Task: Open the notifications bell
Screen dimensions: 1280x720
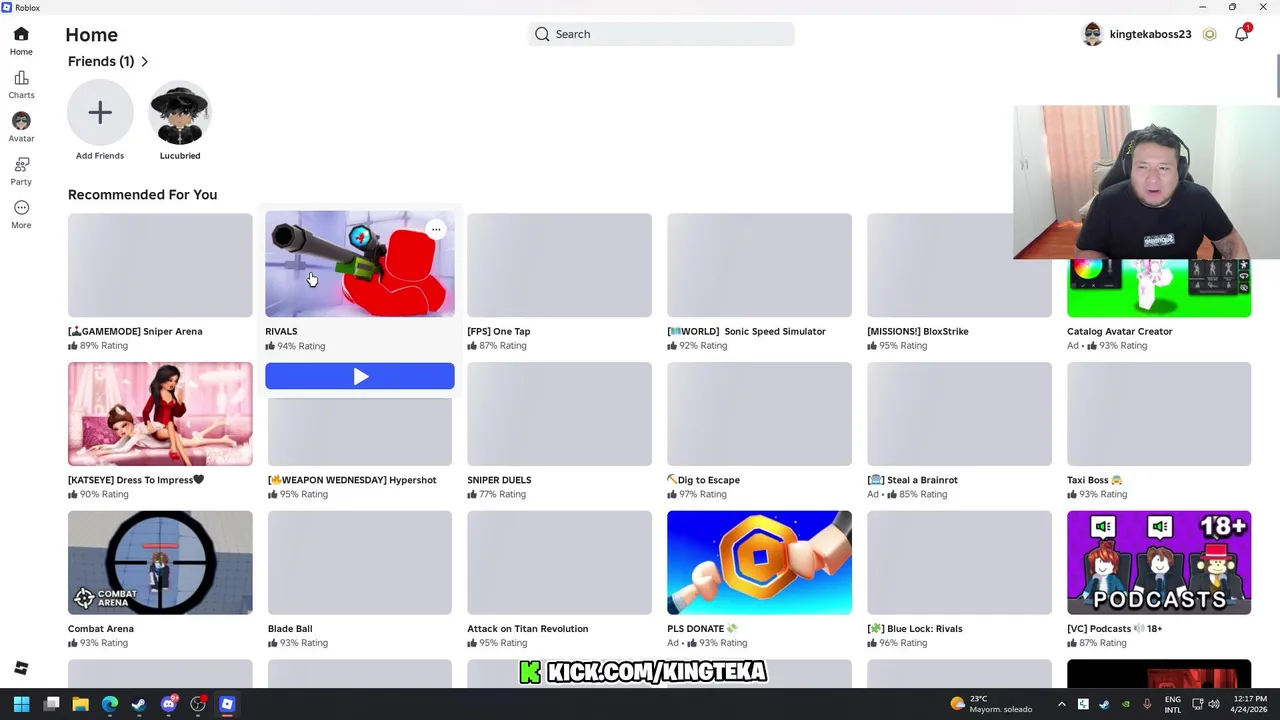Action: tap(1241, 34)
